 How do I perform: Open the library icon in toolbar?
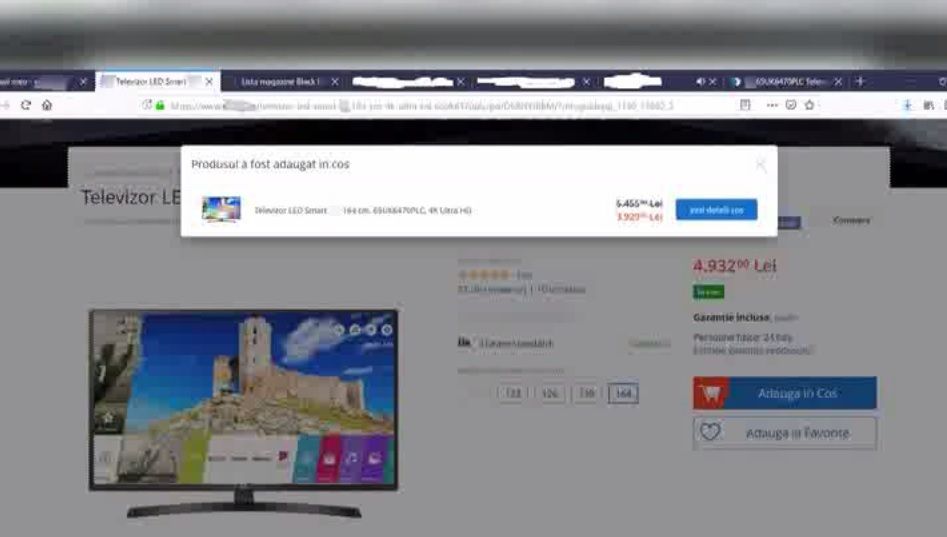point(929,105)
